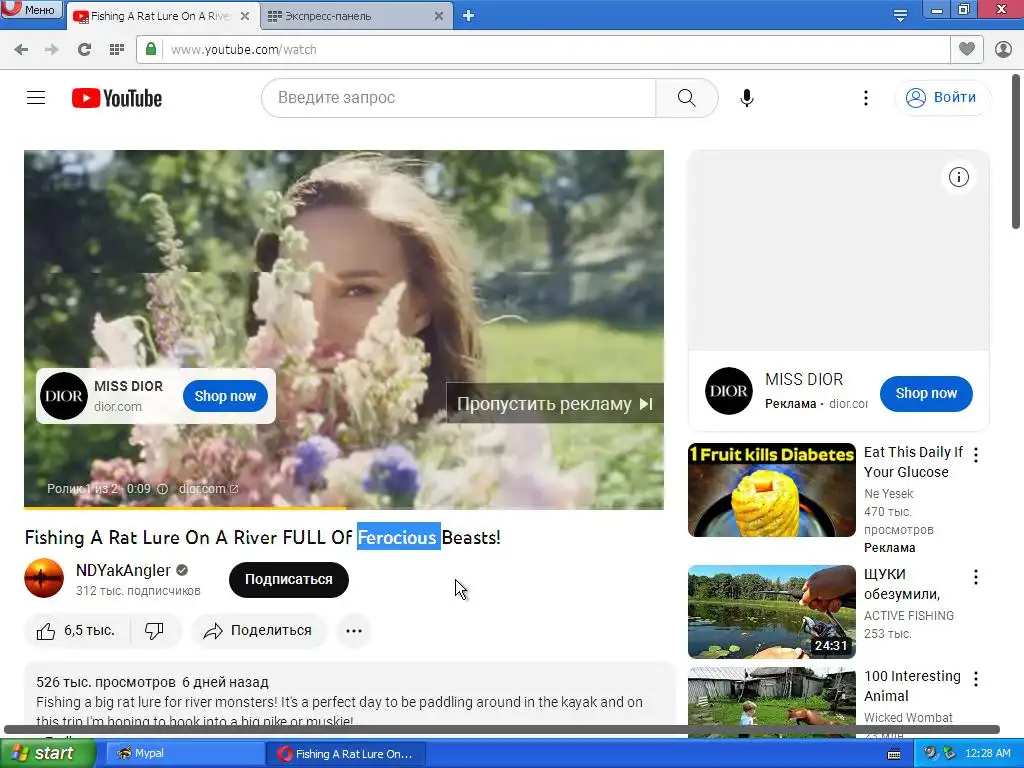The image size is (1024, 768).
Task: Click the Ne Yesek channel name
Action: click(888, 494)
